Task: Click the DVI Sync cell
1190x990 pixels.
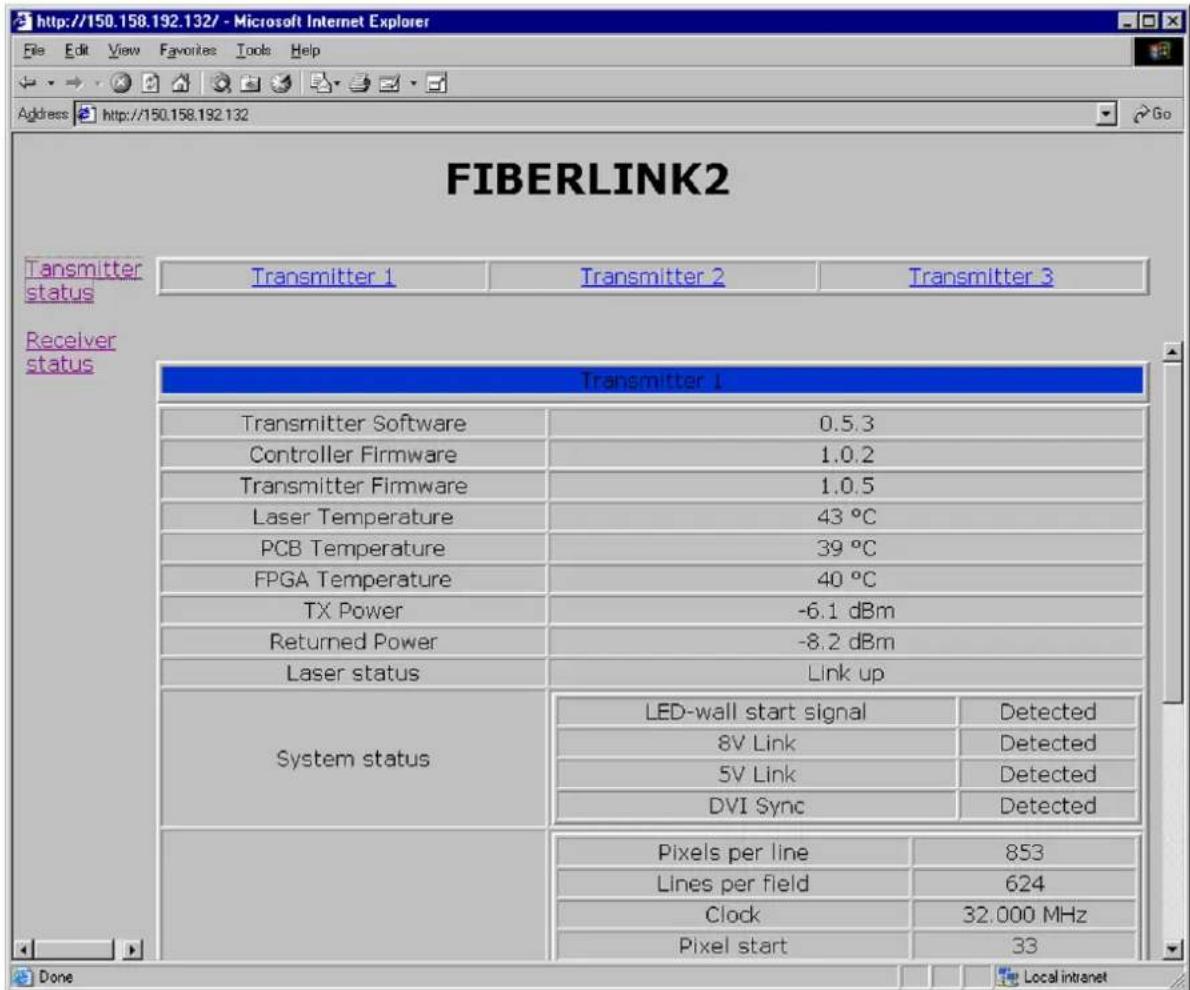Action: pos(756,806)
